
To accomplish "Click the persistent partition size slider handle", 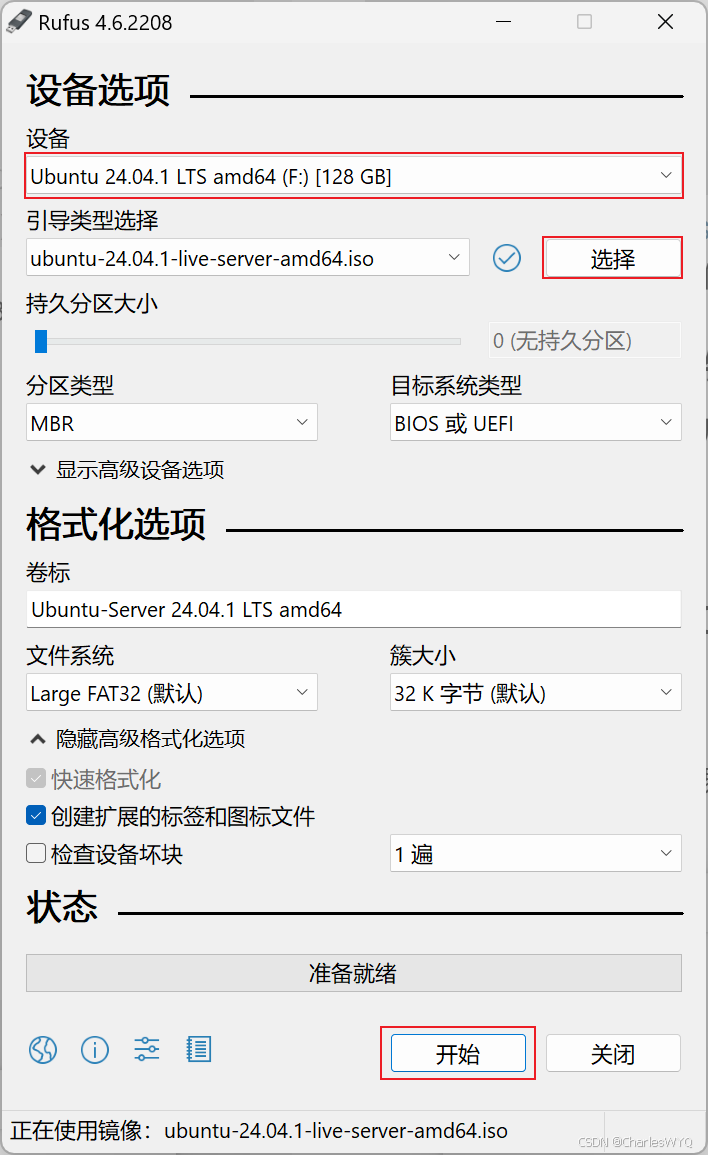I will [41, 340].
